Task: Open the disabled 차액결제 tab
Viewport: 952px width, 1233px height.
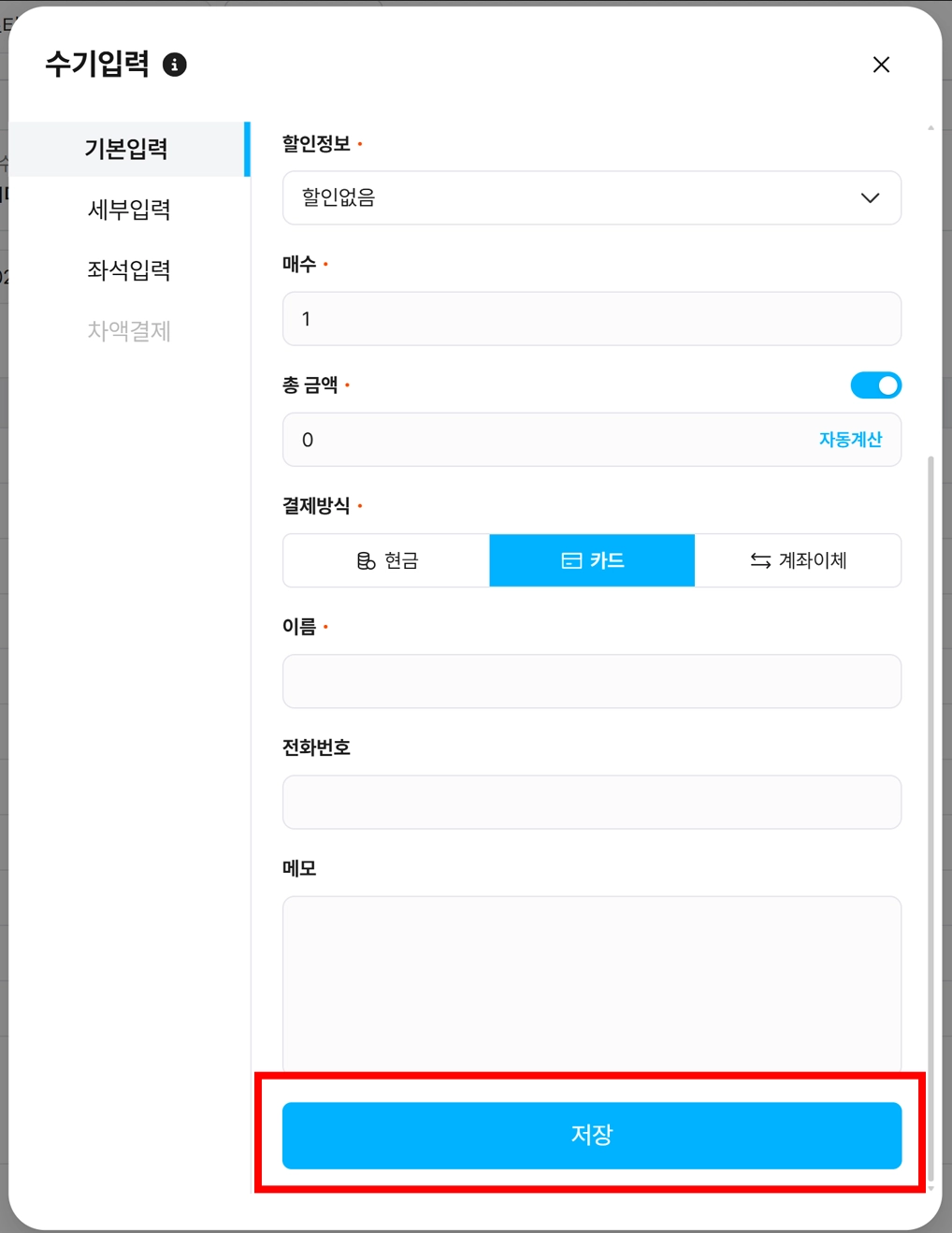Action: [x=129, y=331]
